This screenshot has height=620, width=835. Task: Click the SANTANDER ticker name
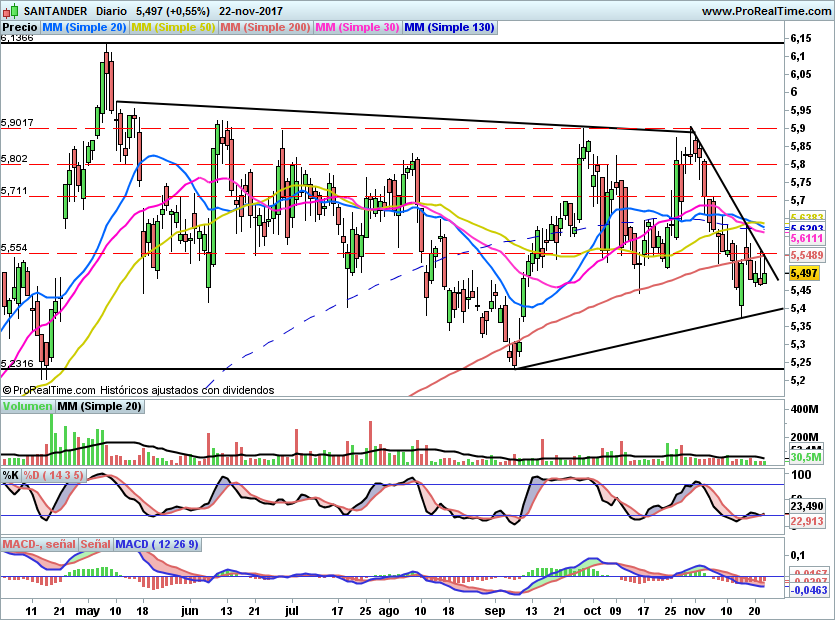point(55,11)
